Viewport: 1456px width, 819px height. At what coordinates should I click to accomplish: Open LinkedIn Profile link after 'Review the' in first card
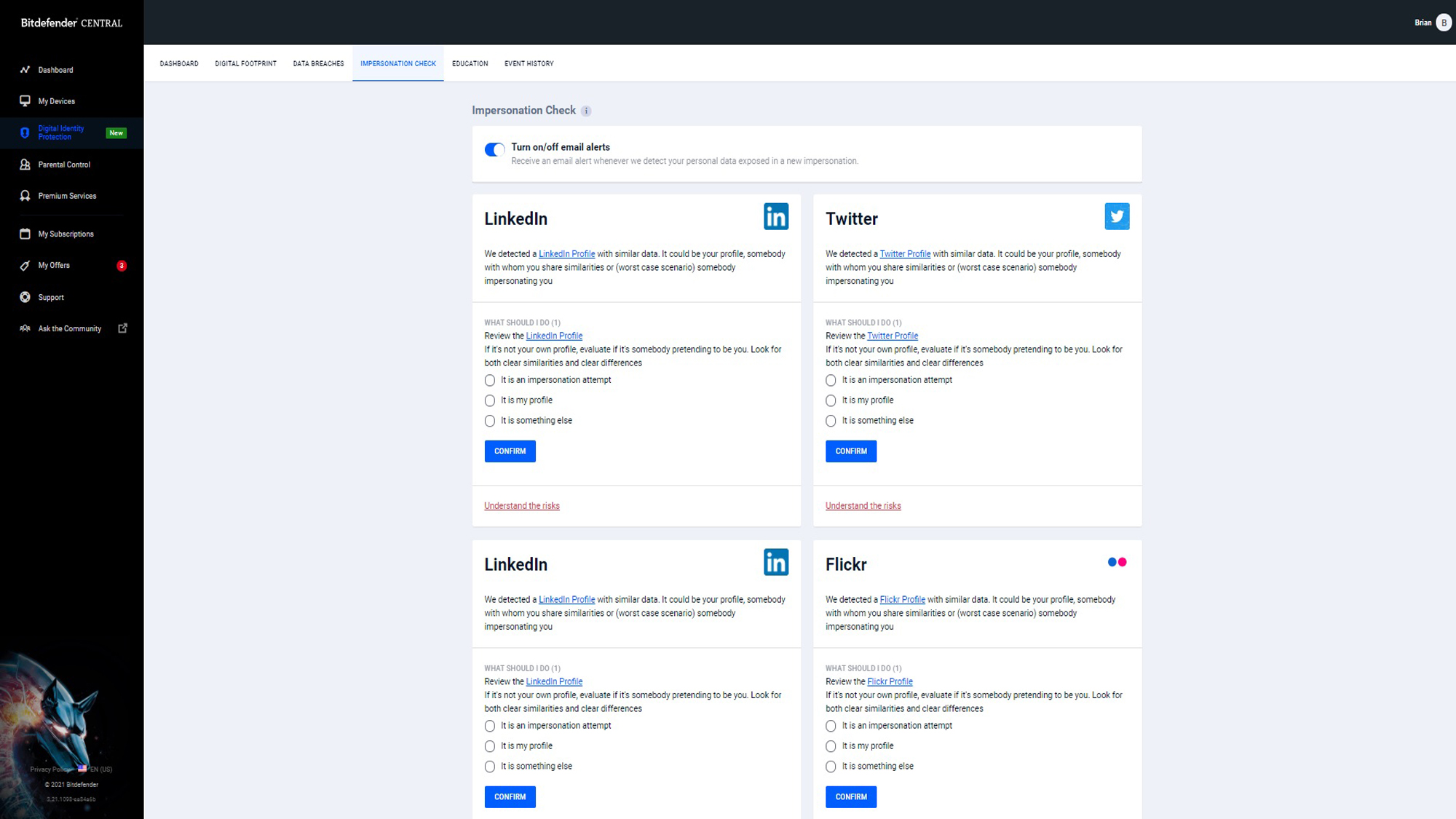point(554,336)
